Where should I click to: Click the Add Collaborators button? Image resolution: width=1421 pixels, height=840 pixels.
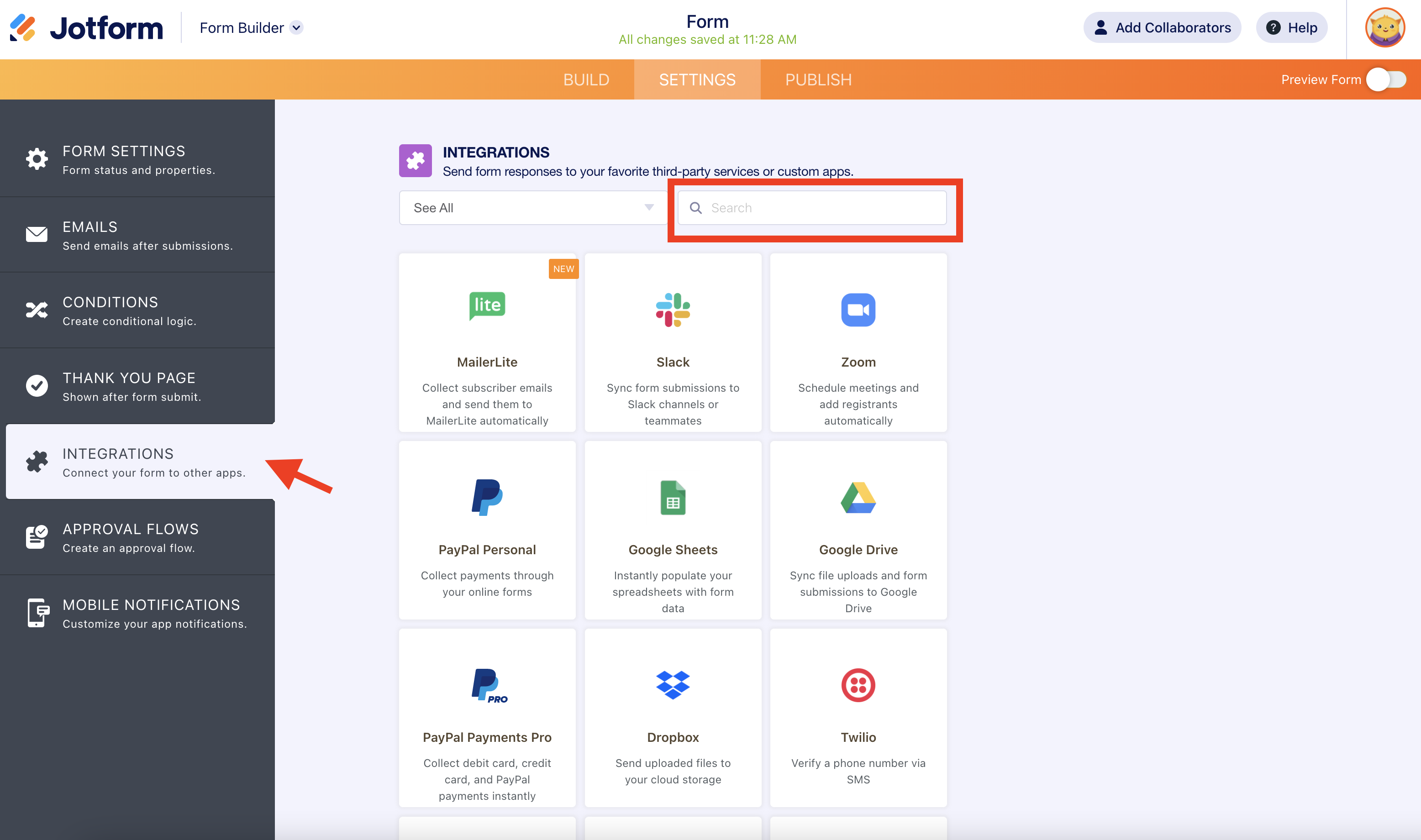coord(1162,27)
